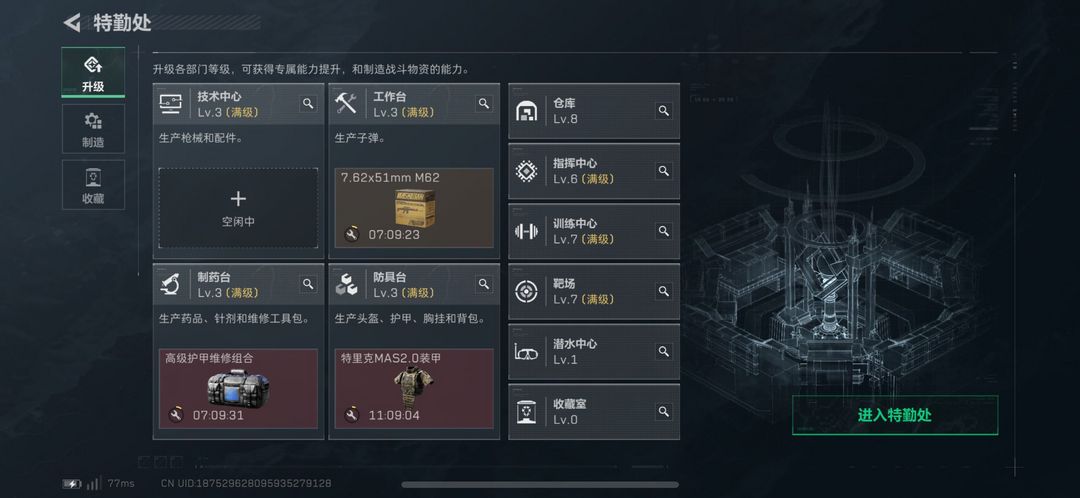Click the 训练中心 dumbbell icon
Screen dimensions: 1080x498
(527, 231)
